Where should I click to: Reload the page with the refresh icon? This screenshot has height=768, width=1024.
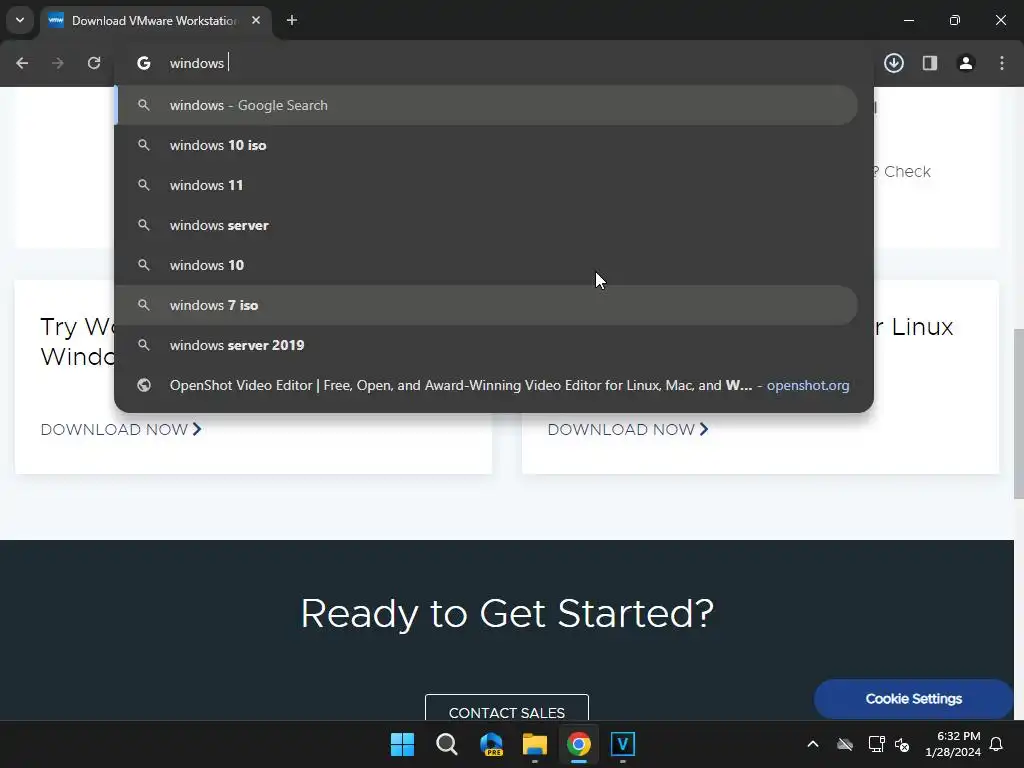pyautogui.click(x=94, y=63)
